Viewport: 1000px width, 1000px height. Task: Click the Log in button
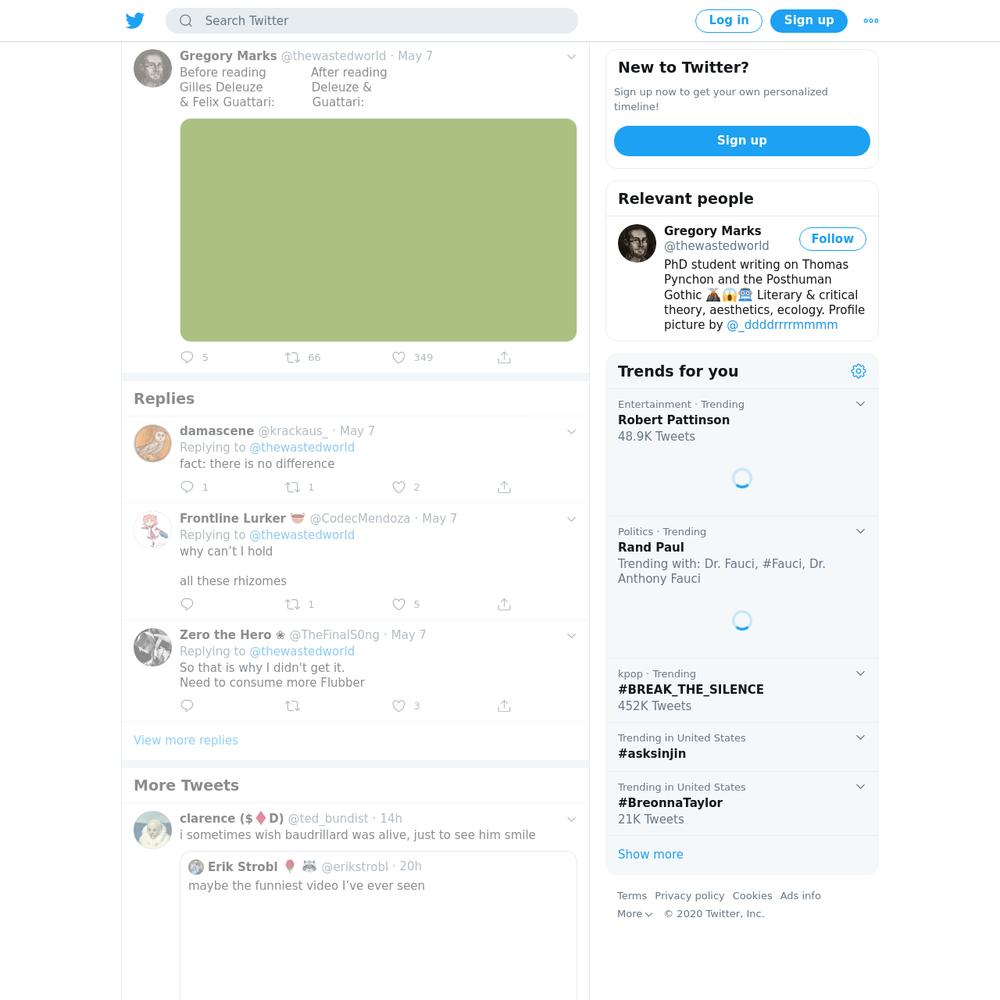point(728,20)
